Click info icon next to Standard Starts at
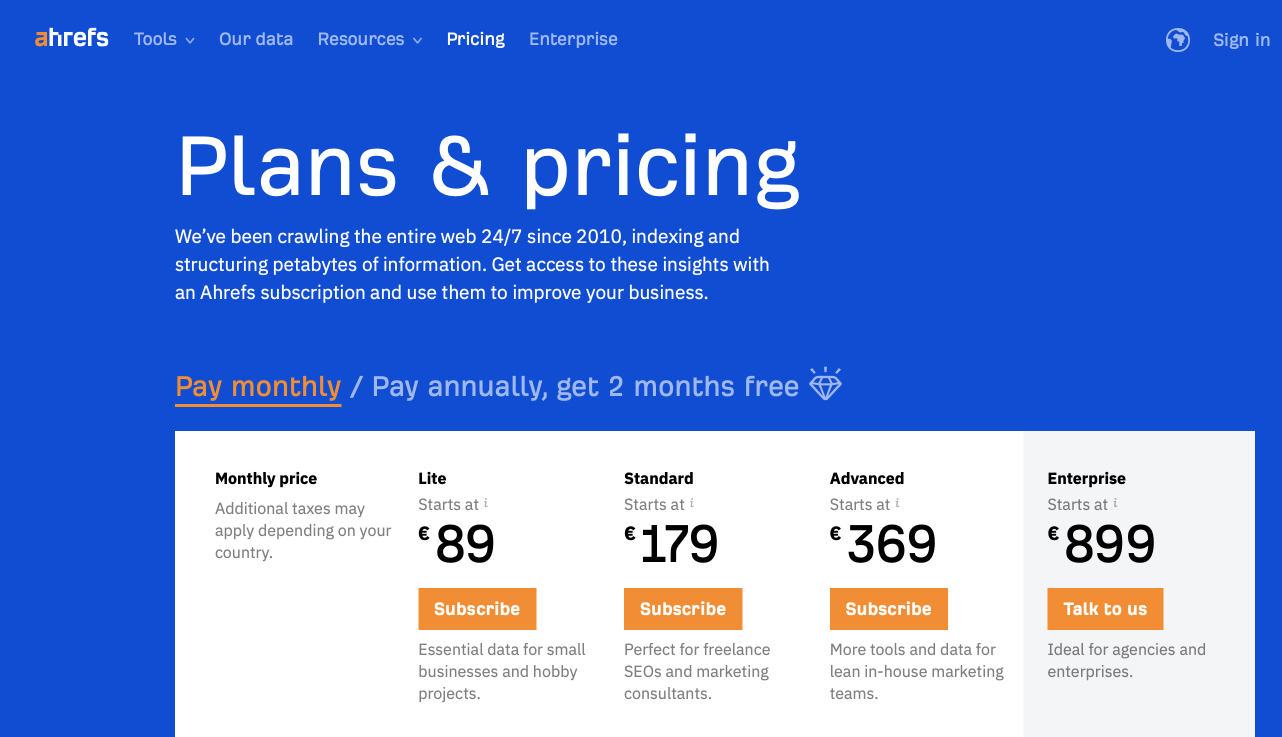This screenshot has height=737, width=1282. click(692, 503)
